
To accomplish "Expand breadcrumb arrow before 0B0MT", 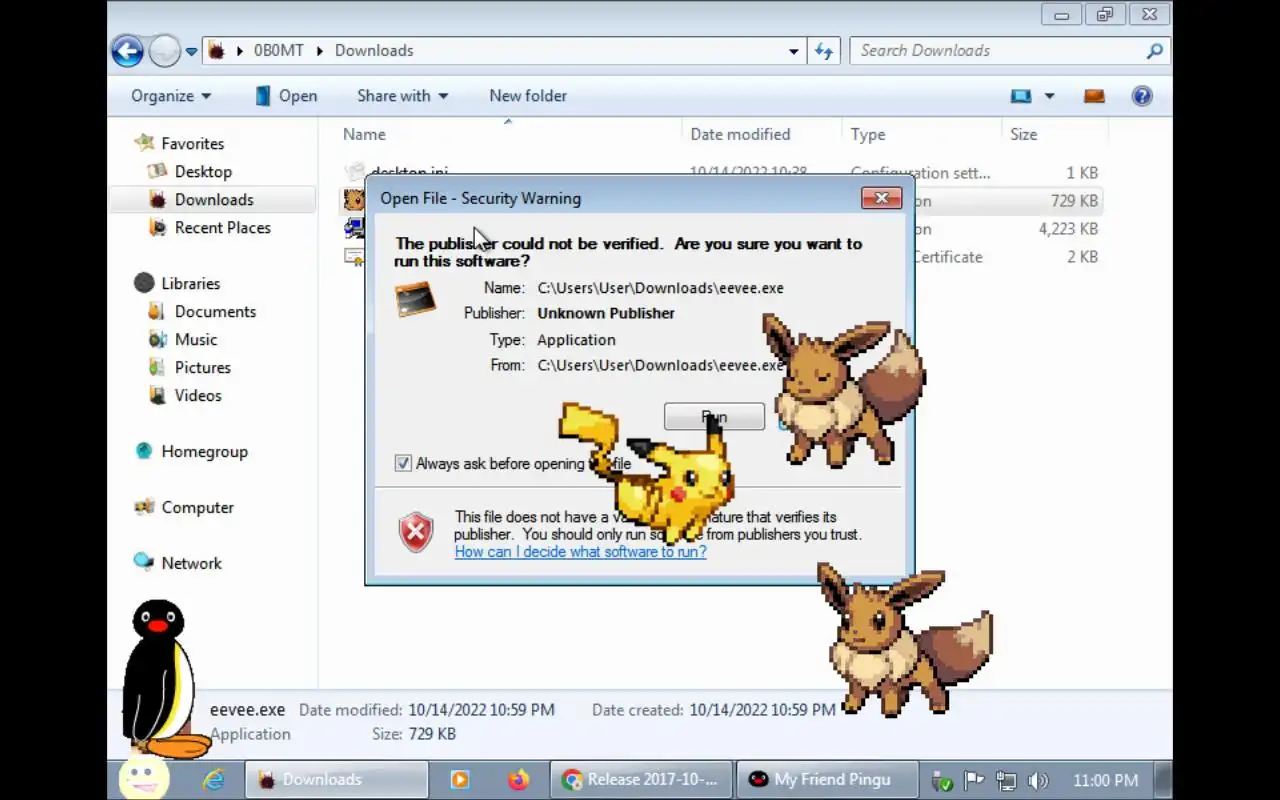I will pos(240,50).
